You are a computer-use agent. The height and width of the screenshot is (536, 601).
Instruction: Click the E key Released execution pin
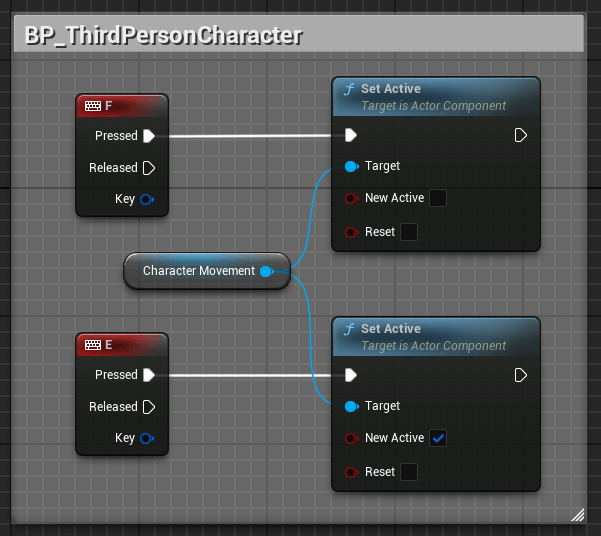149,407
